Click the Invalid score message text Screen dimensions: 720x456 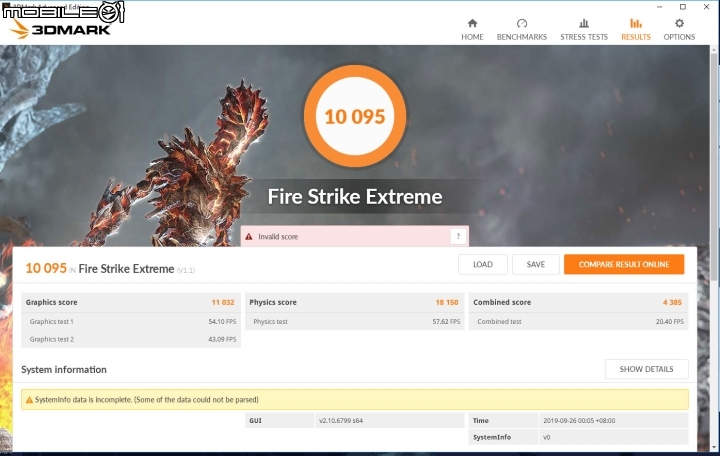pos(278,236)
